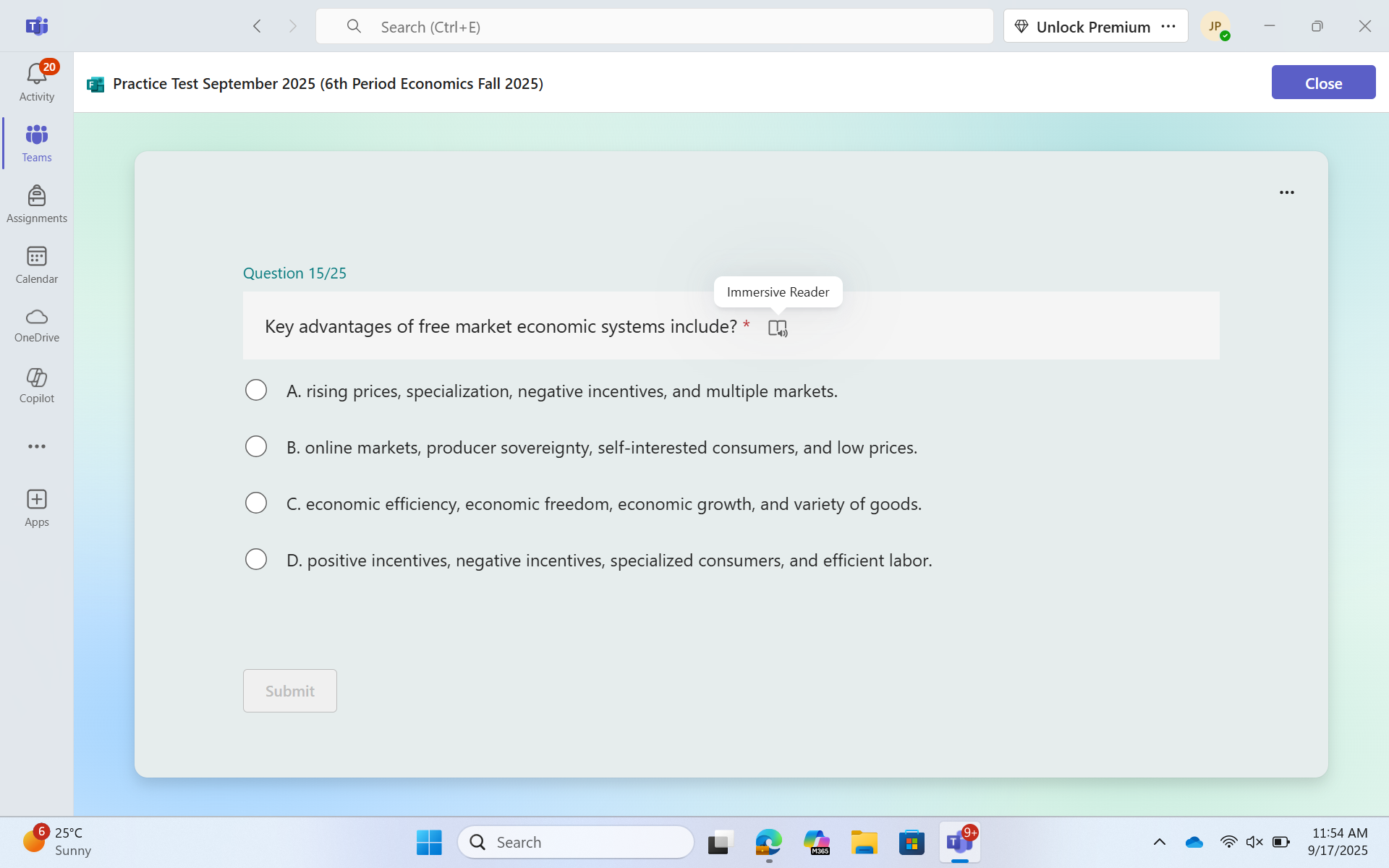Screen dimensions: 1389x868
Task: Select answer B online markets option
Action: pos(256,447)
